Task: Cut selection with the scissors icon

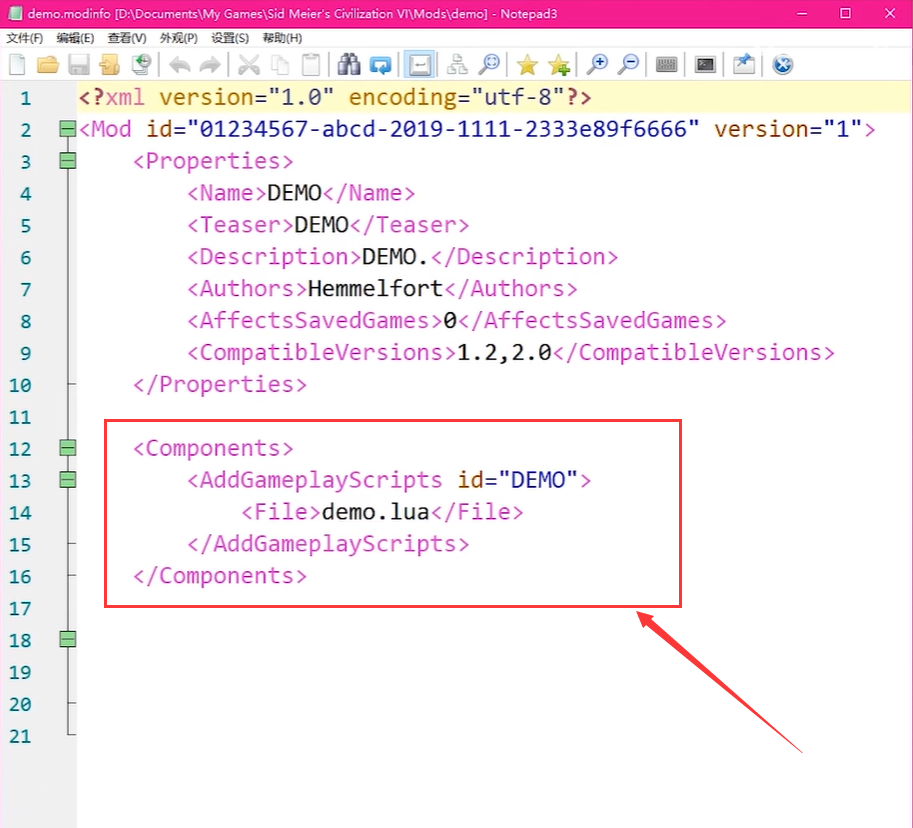Action: pos(249,65)
